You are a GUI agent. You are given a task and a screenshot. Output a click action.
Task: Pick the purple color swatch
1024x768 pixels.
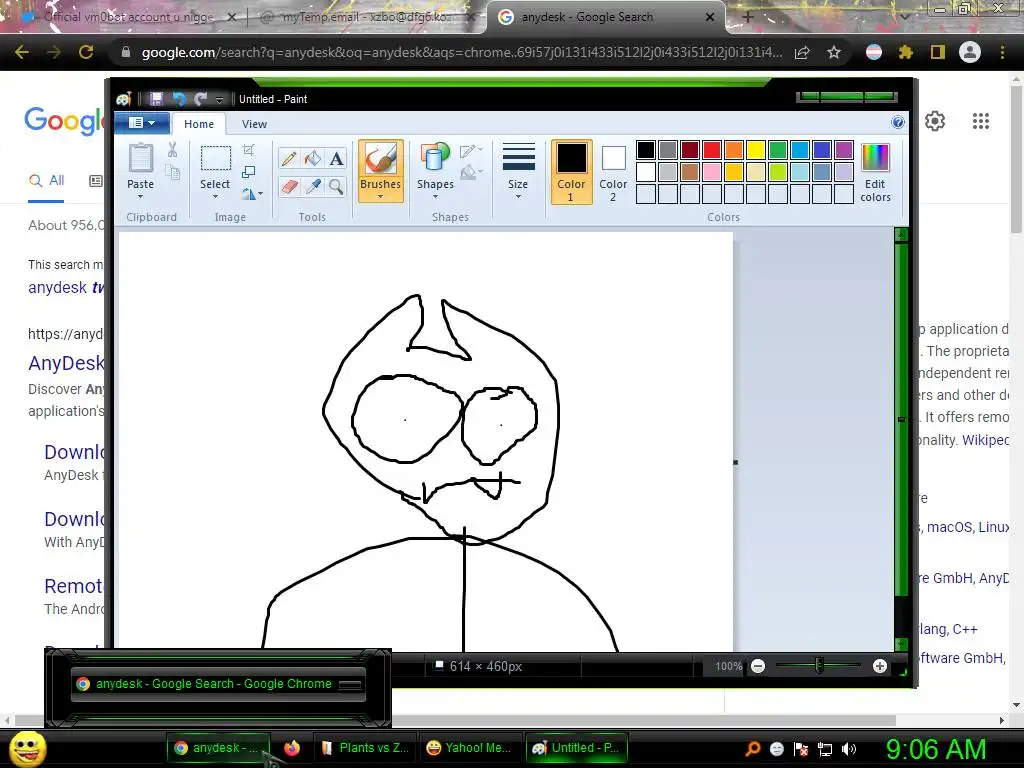844,150
